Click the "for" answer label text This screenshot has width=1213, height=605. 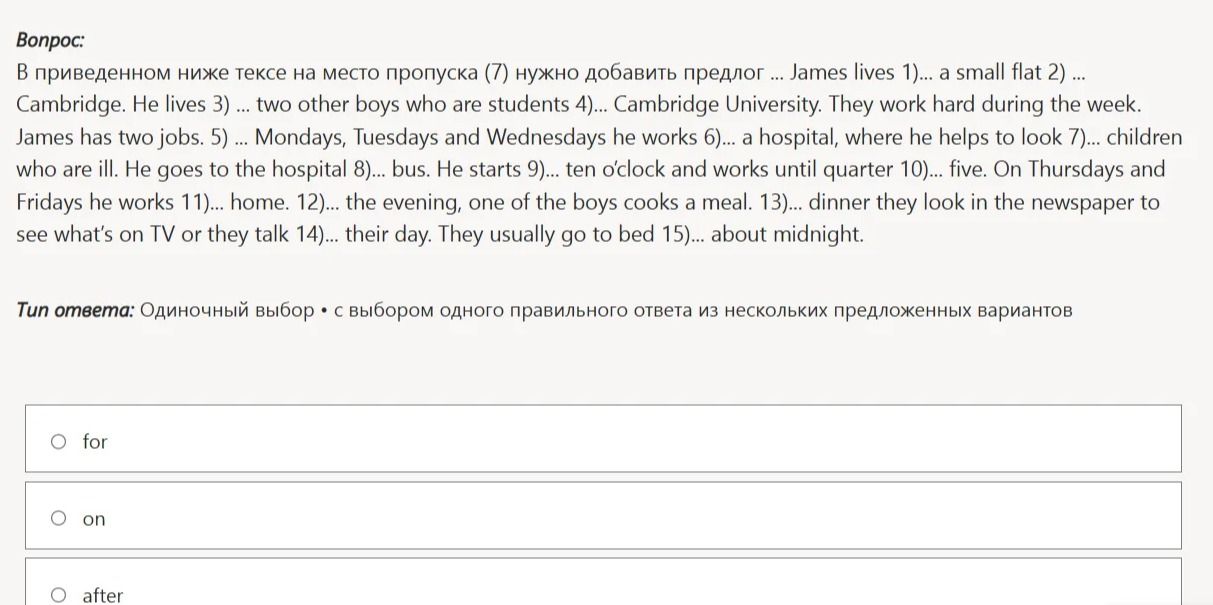[95, 441]
